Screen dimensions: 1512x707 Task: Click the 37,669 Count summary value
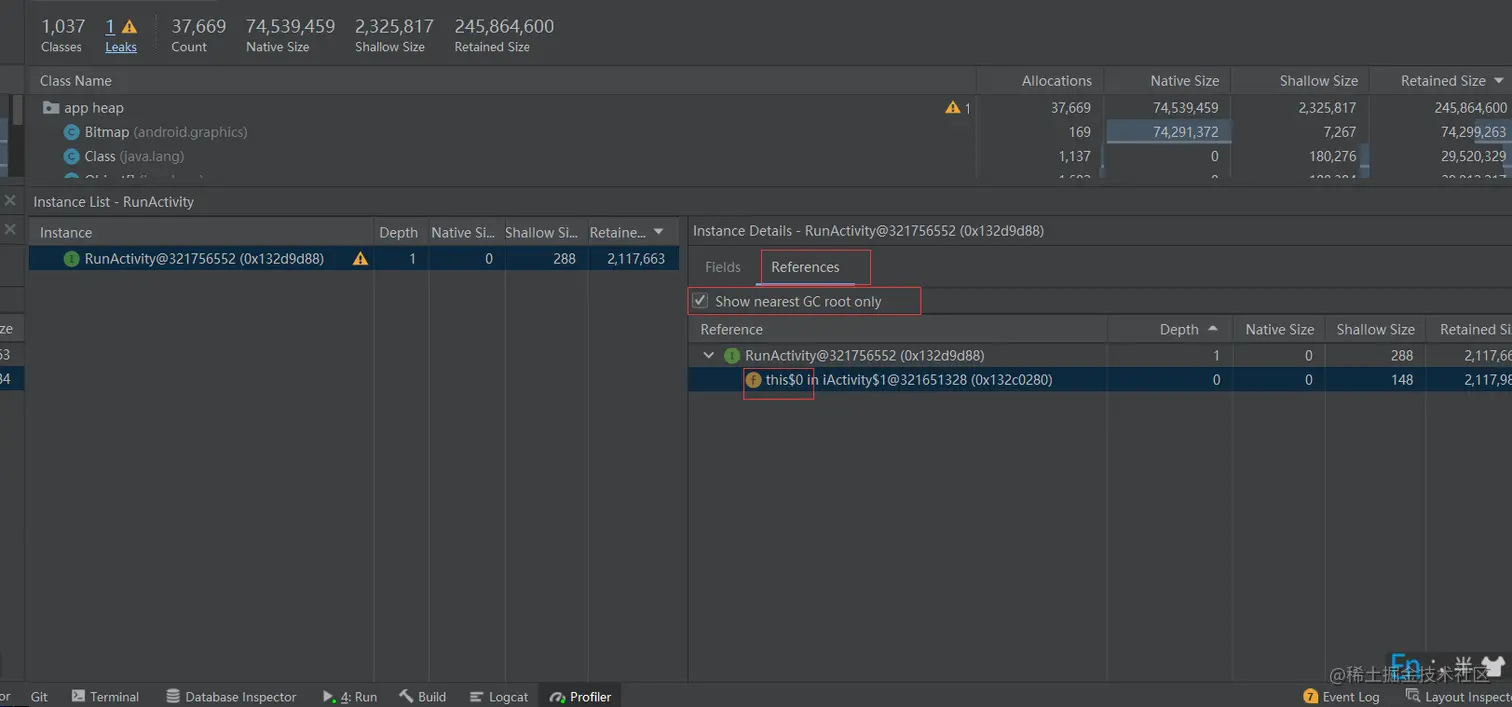point(199,26)
